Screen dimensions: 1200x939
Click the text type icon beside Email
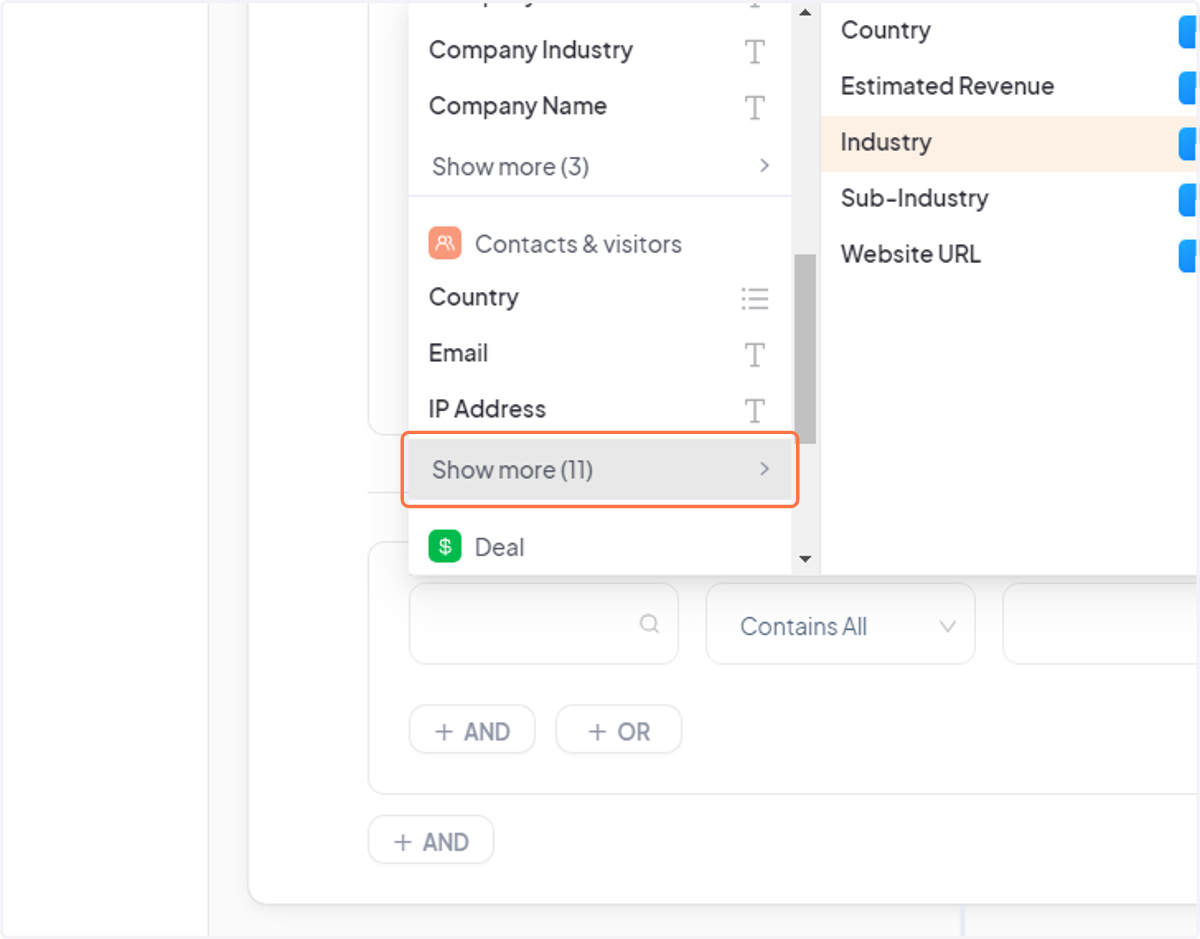point(755,355)
